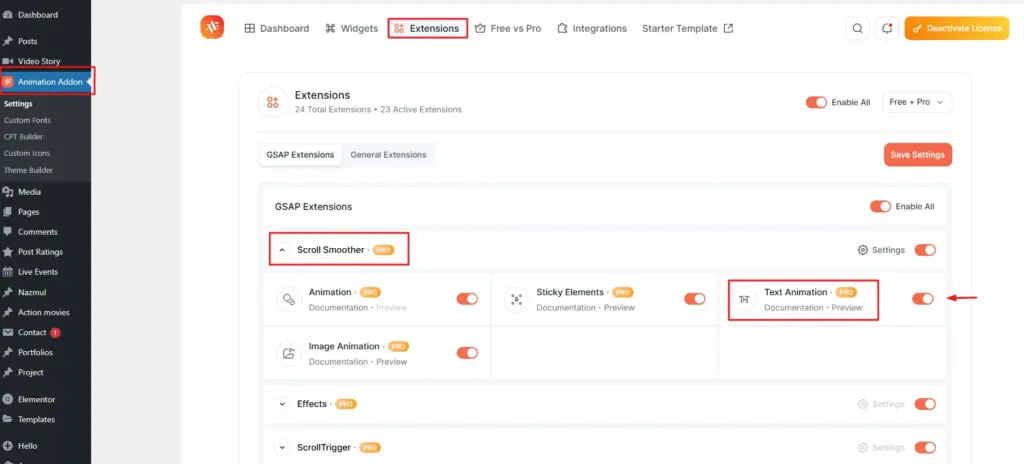The width and height of the screenshot is (1024, 464).
Task: Click the Animation extension icon
Action: [x=288, y=299]
